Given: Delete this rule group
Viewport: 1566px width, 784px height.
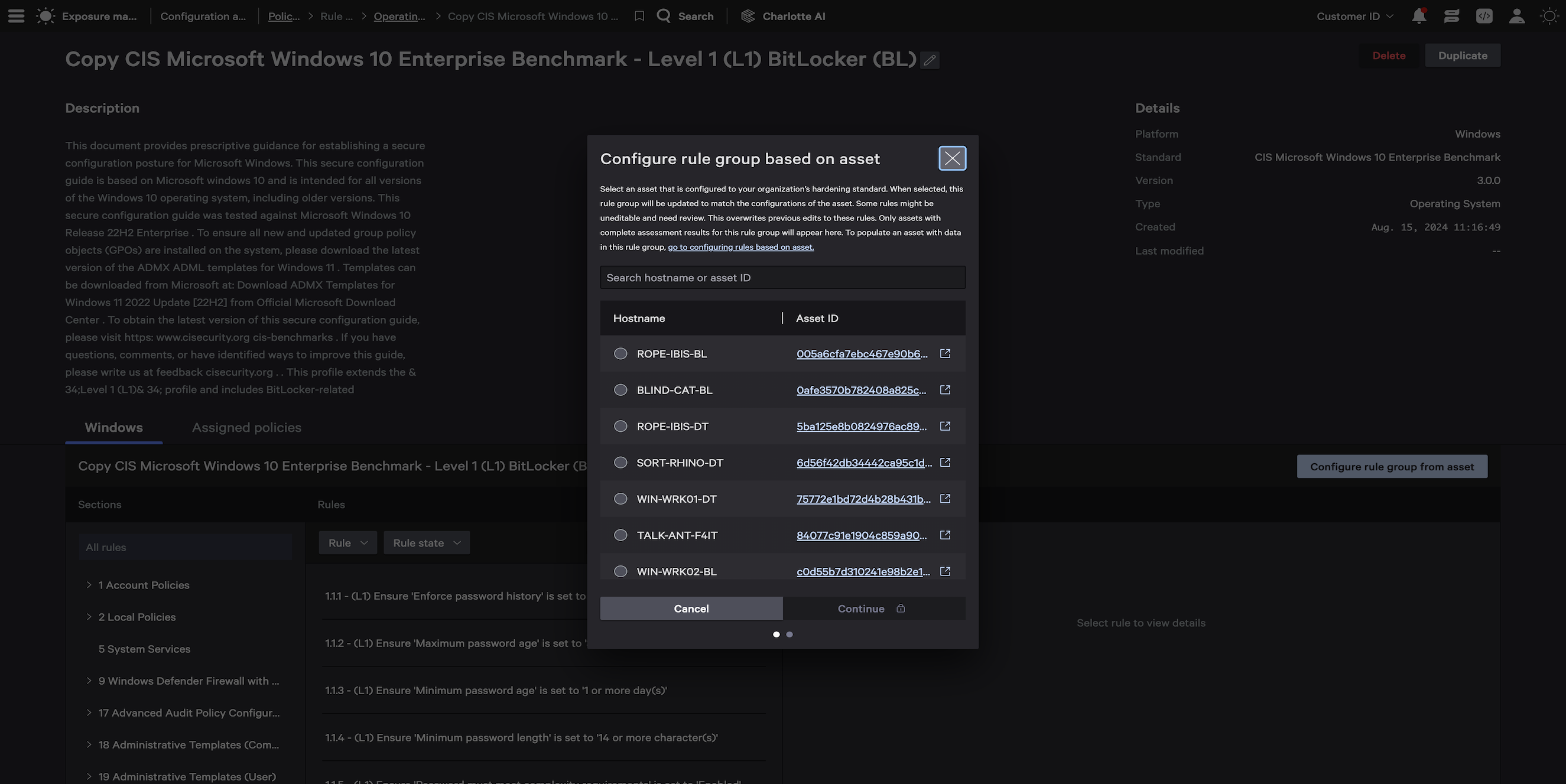Looking at the screenshot, I should coord(1389,56).
